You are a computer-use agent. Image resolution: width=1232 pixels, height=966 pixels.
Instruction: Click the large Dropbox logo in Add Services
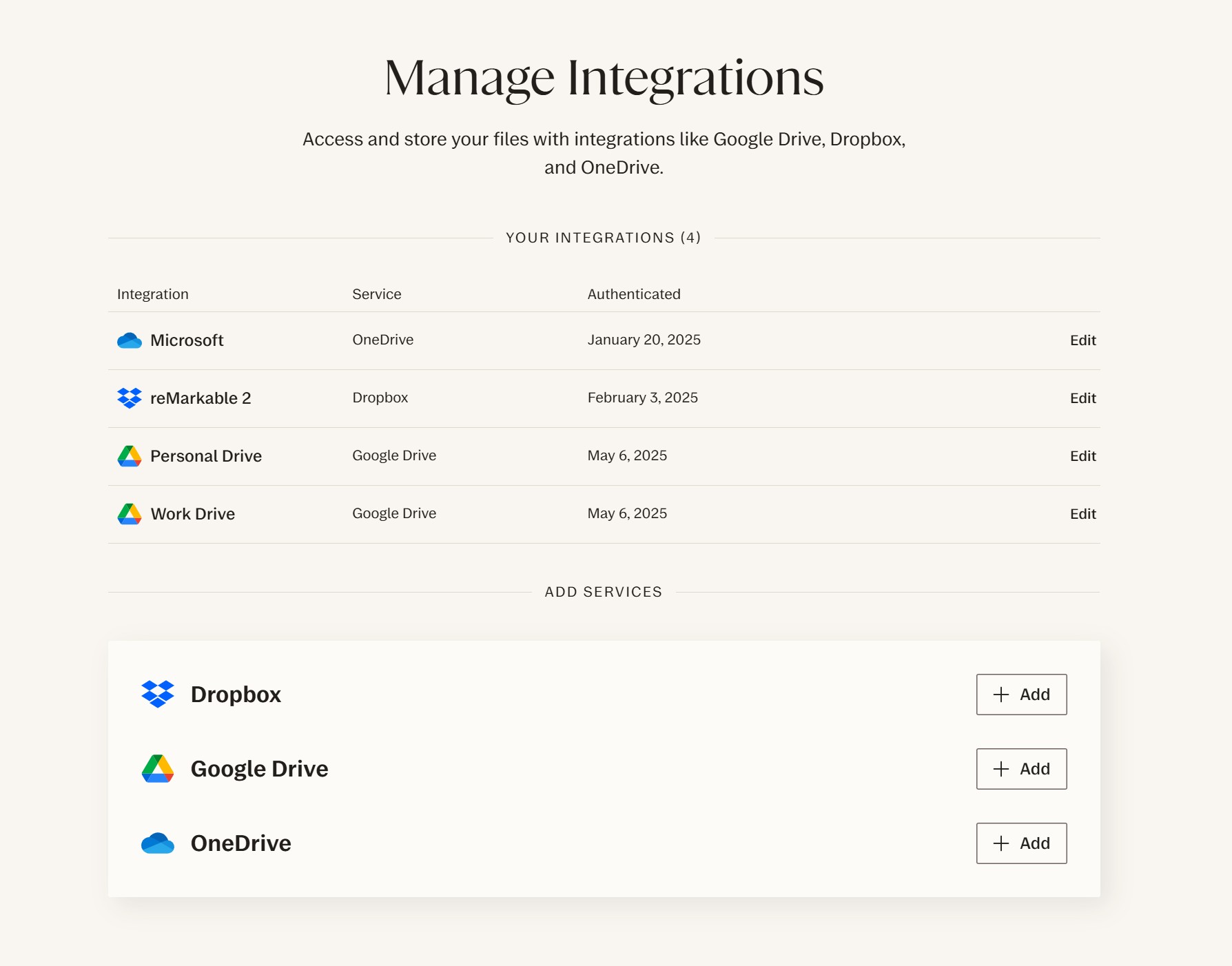point(158,695)
